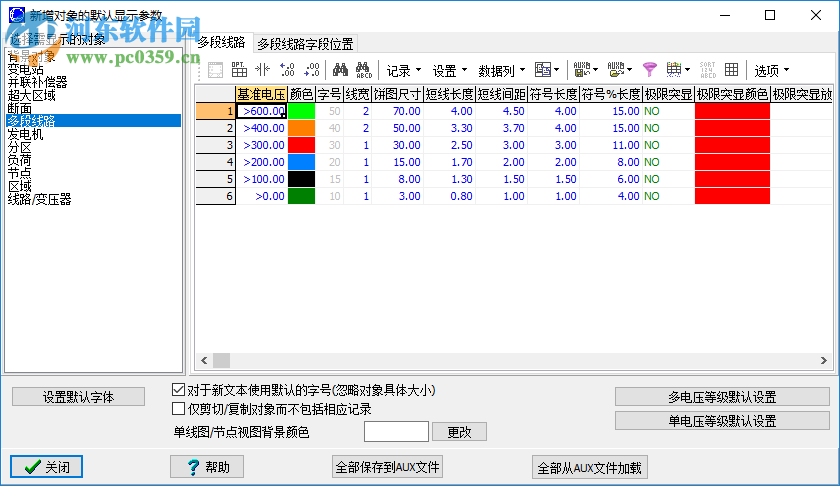Viewport: 840px width, 486px height.
Task: Expand arrow next to copy window icon
Action: 557,70
